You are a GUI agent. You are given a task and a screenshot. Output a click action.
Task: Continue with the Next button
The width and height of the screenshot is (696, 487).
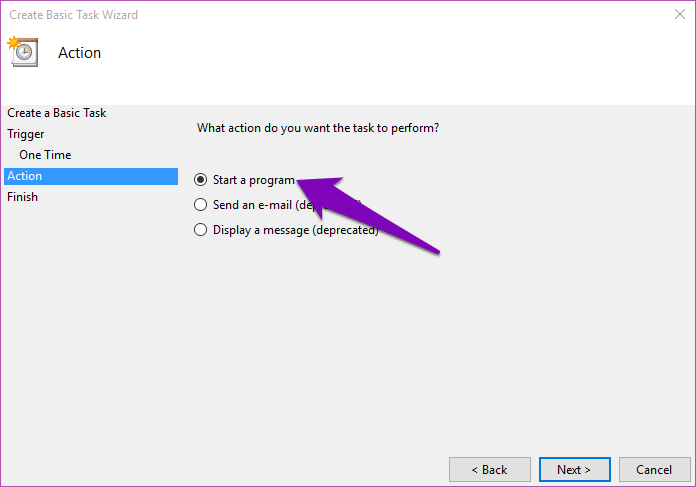575,469
